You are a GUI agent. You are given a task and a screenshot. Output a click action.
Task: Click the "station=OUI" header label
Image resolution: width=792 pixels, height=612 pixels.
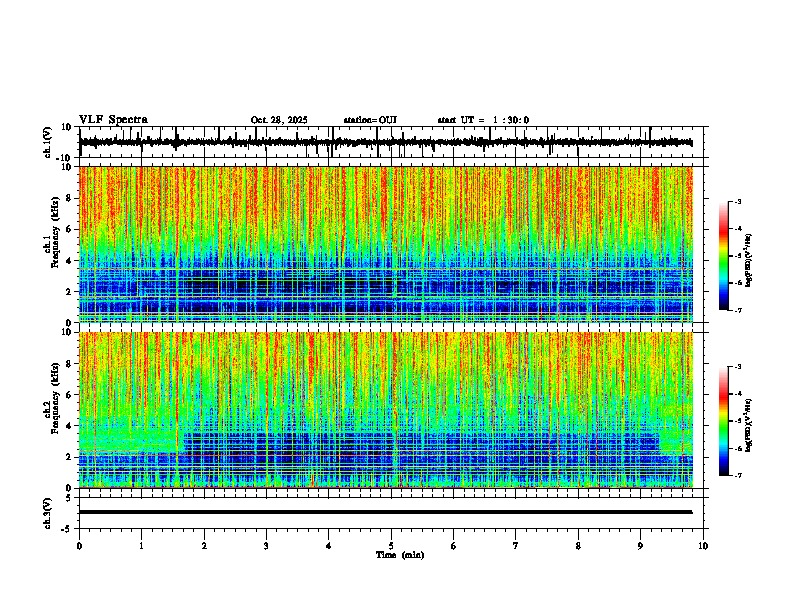coord(370,120)
